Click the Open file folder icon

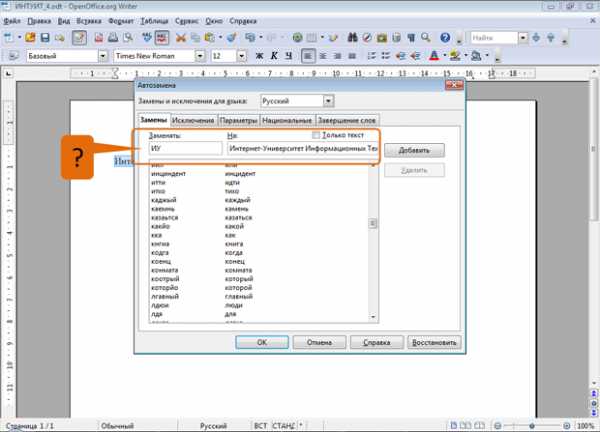click(x=30, y=37)
